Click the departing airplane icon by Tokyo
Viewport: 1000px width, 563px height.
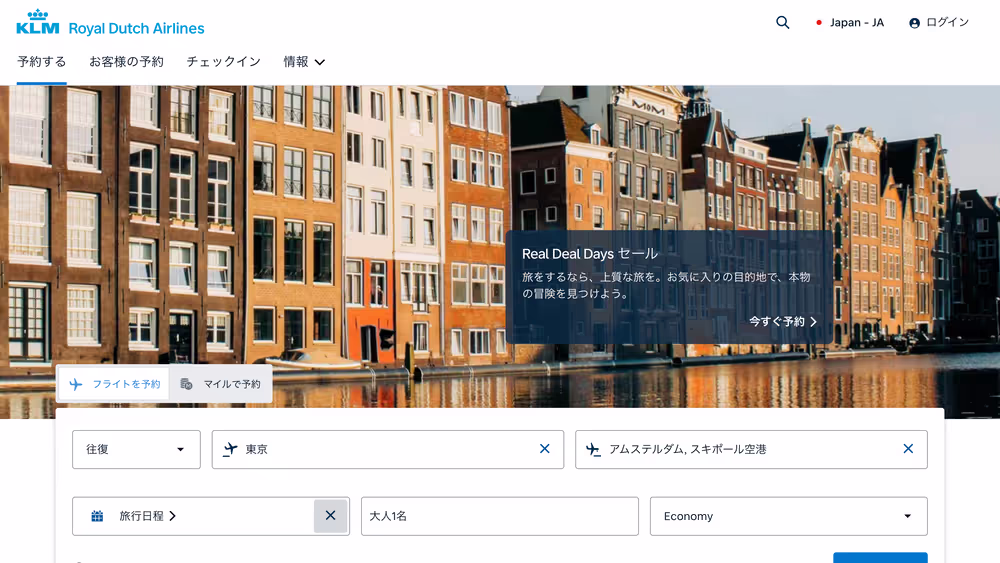point(231,449)
